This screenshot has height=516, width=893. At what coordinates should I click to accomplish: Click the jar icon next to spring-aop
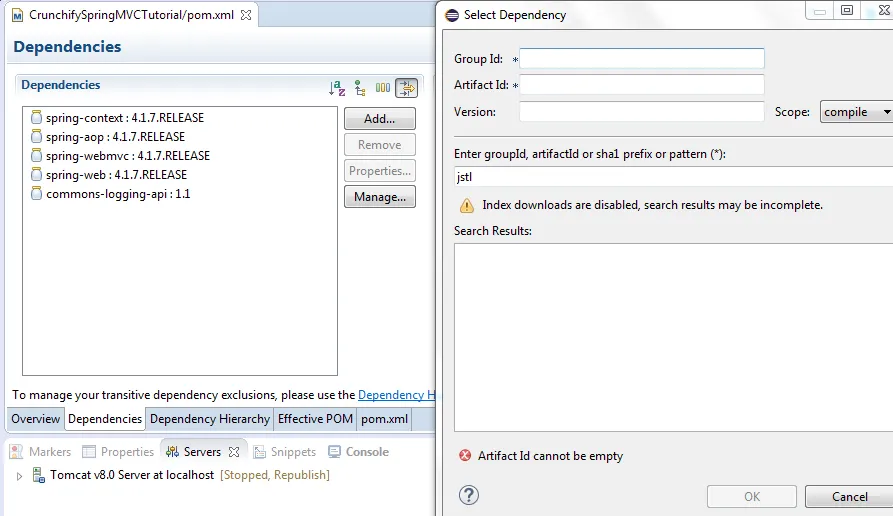(x=36, y=137)
